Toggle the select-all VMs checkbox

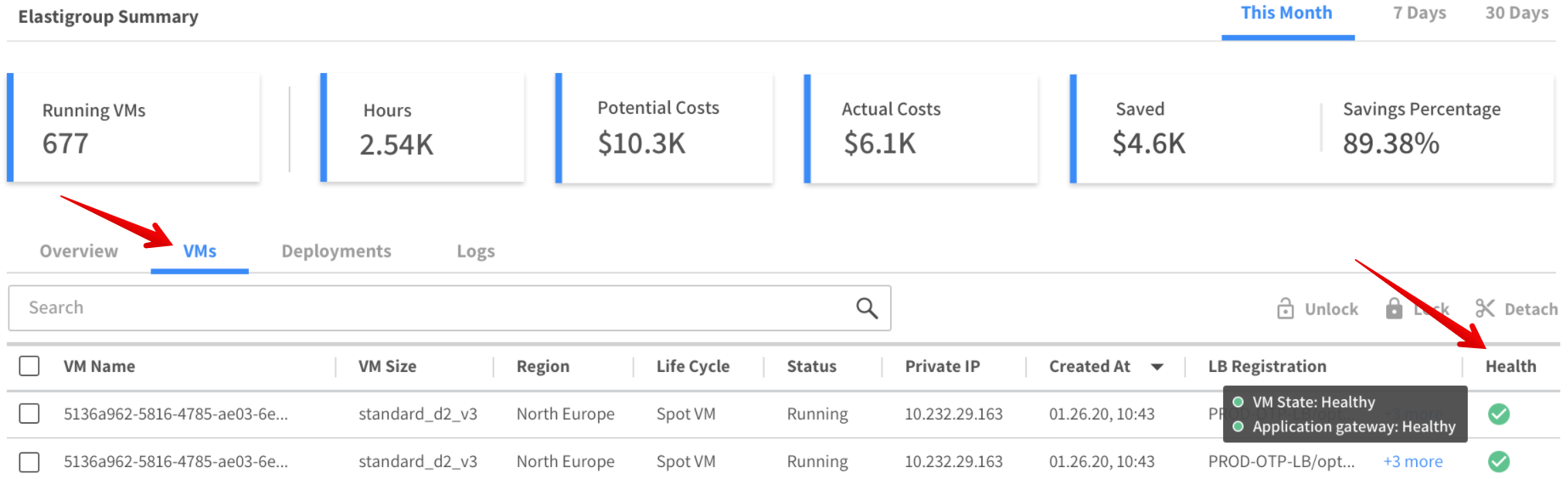point(30,366)
